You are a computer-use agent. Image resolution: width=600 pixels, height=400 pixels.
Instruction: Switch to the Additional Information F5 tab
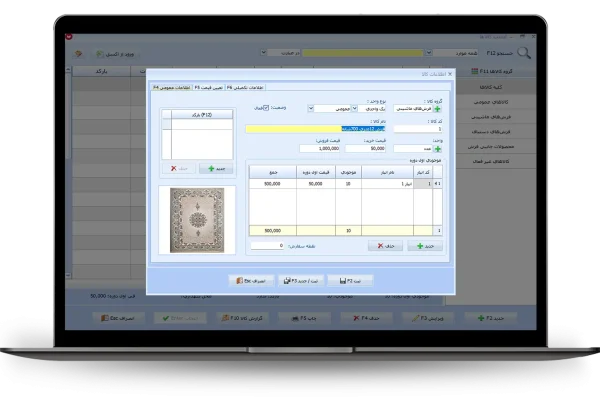245,88
